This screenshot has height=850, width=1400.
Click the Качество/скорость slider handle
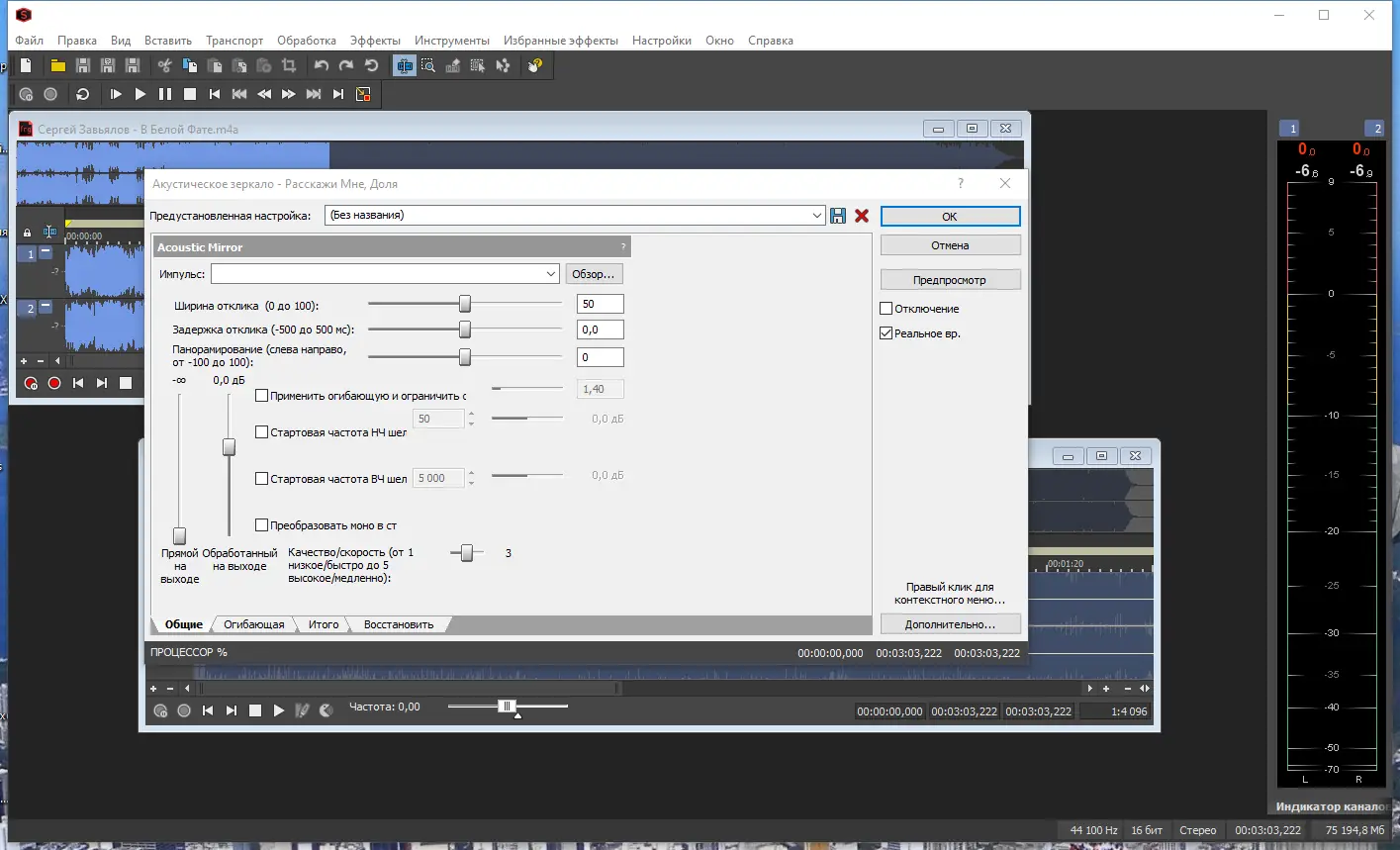(x=467, y=553)
